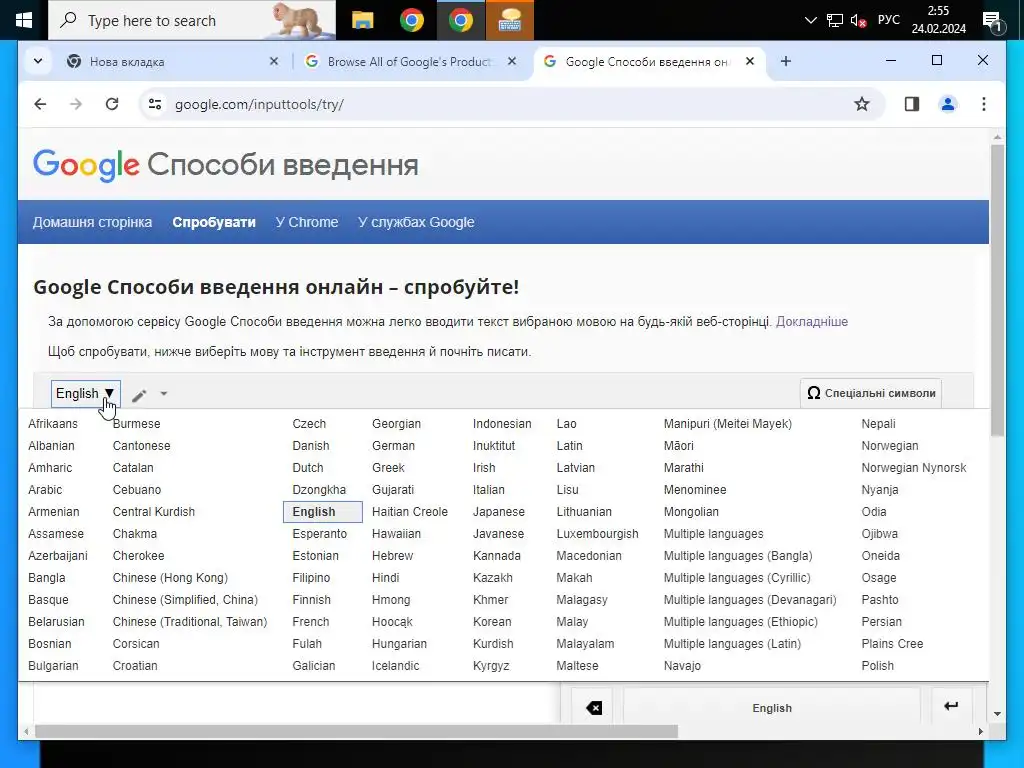
Task: Open Спеціальні символи button
Action: tap(871, 393)
